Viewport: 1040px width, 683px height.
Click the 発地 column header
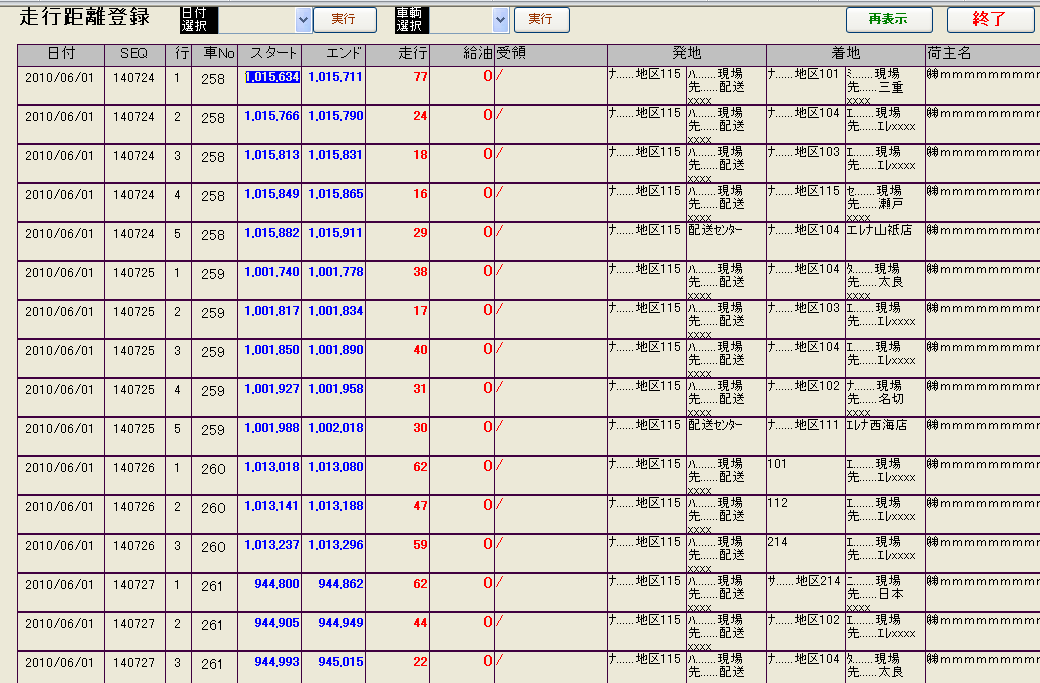coord(686,53)
